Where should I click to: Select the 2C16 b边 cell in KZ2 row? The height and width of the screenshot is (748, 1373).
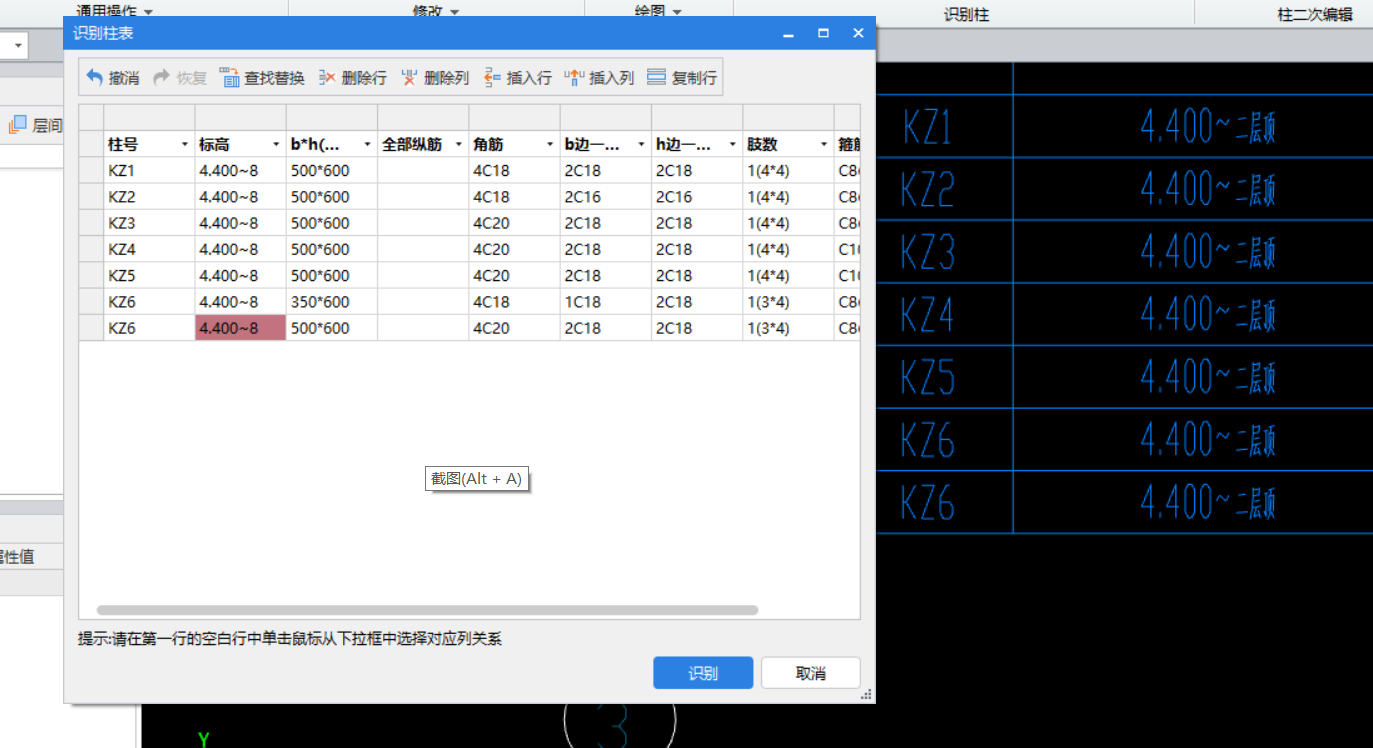tap(606, 197)
